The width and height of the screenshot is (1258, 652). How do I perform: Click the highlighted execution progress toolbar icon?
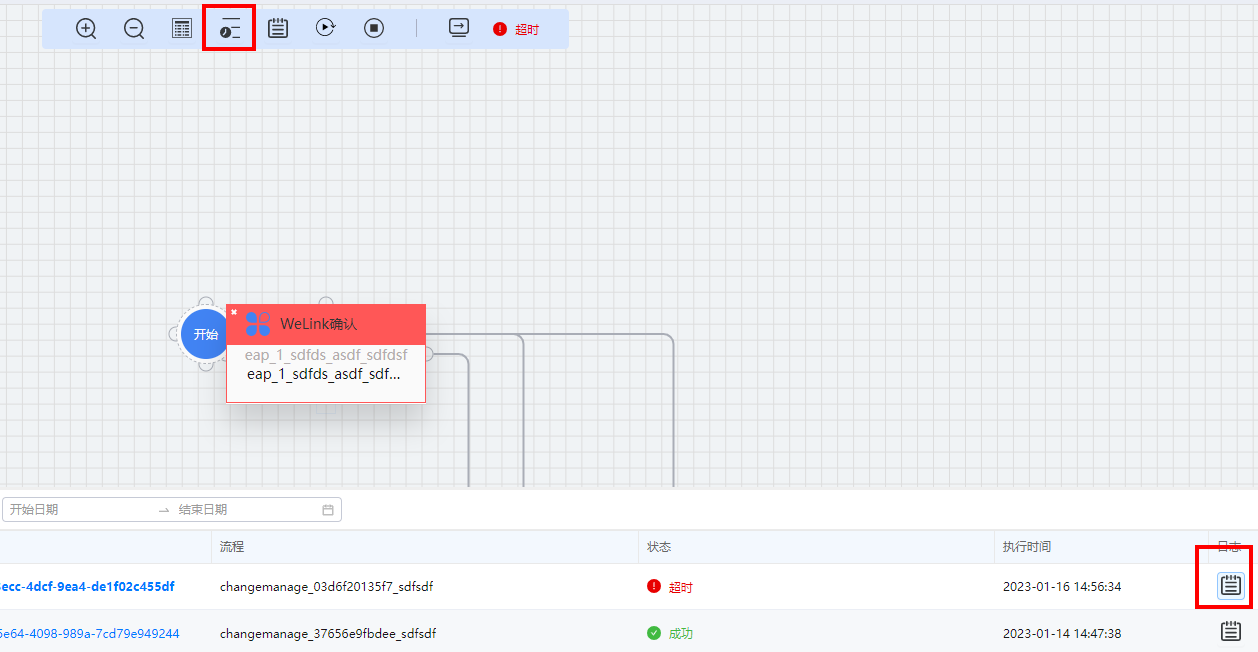pyautogui.click(x=230, y=29)
